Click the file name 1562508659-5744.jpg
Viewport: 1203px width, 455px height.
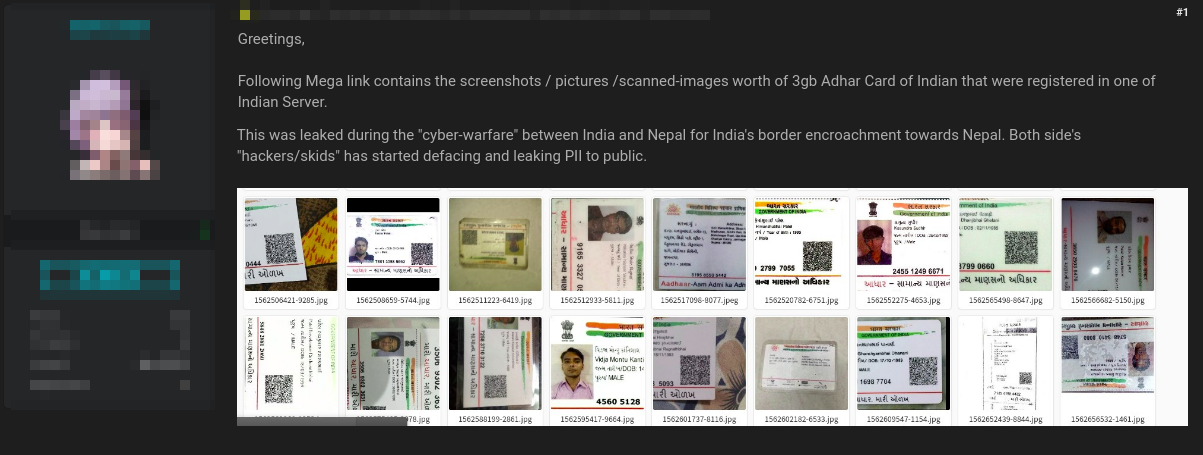pyautogui.click(x=393, y=300)
